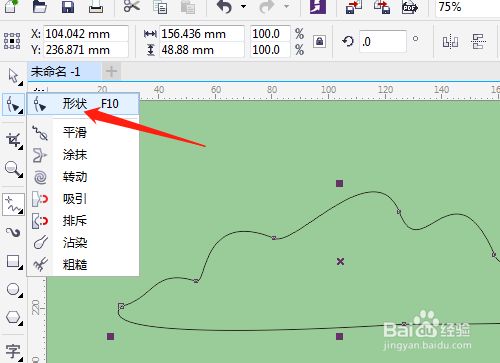Screen dimensions: 500x363
Task: Click the center X marker of the selection
Action: pyautogui.click(x=340, y=262)
